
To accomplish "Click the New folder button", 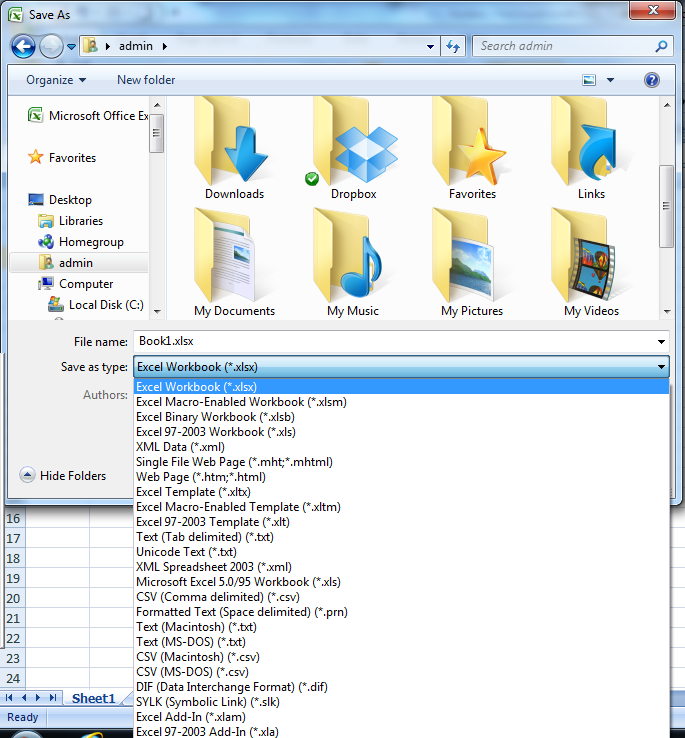I will 146,80.
